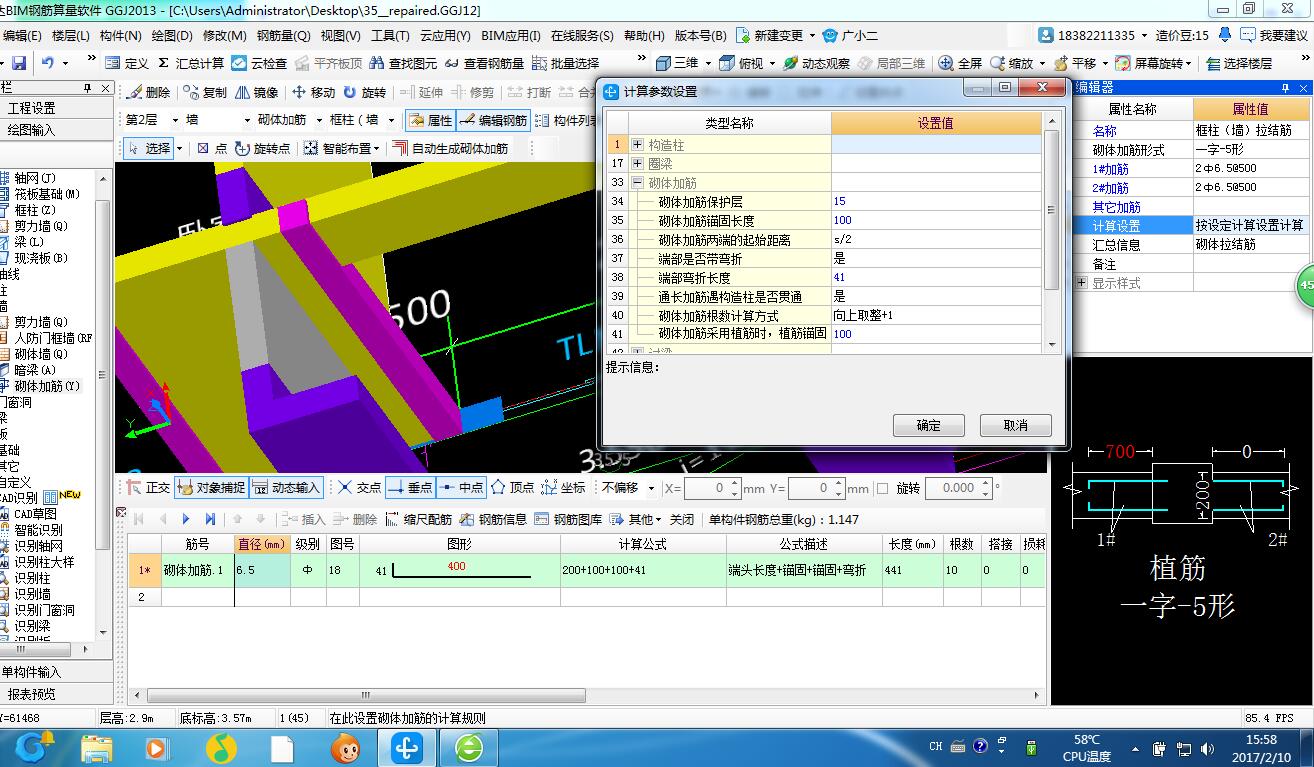1314x767 pixels.
Task: Choose the 点 point draw tool
Action: pyautogui.click(x=212, y=148)
